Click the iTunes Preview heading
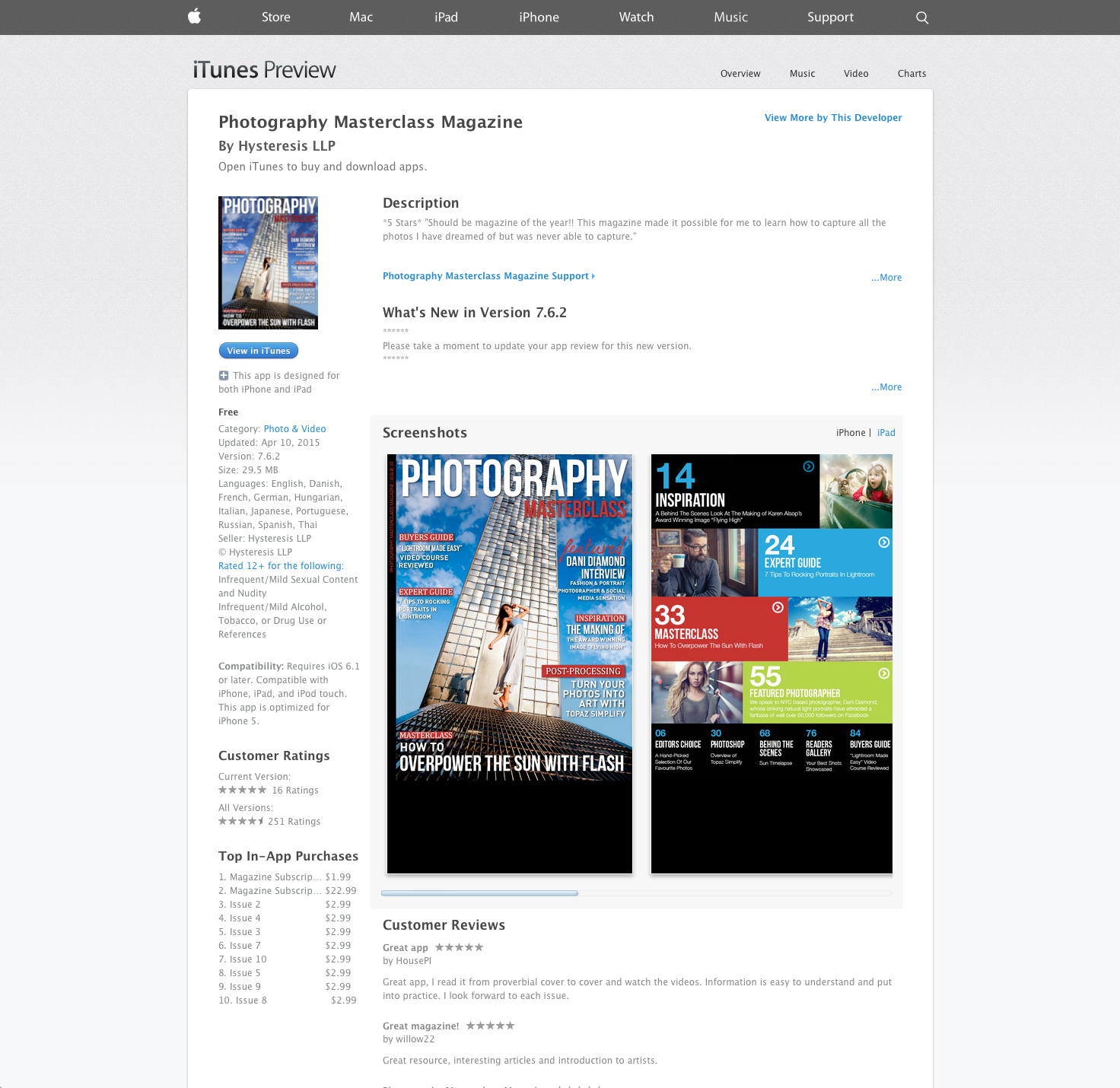Screen dimensions: 1120x1088 coord(264,70)
